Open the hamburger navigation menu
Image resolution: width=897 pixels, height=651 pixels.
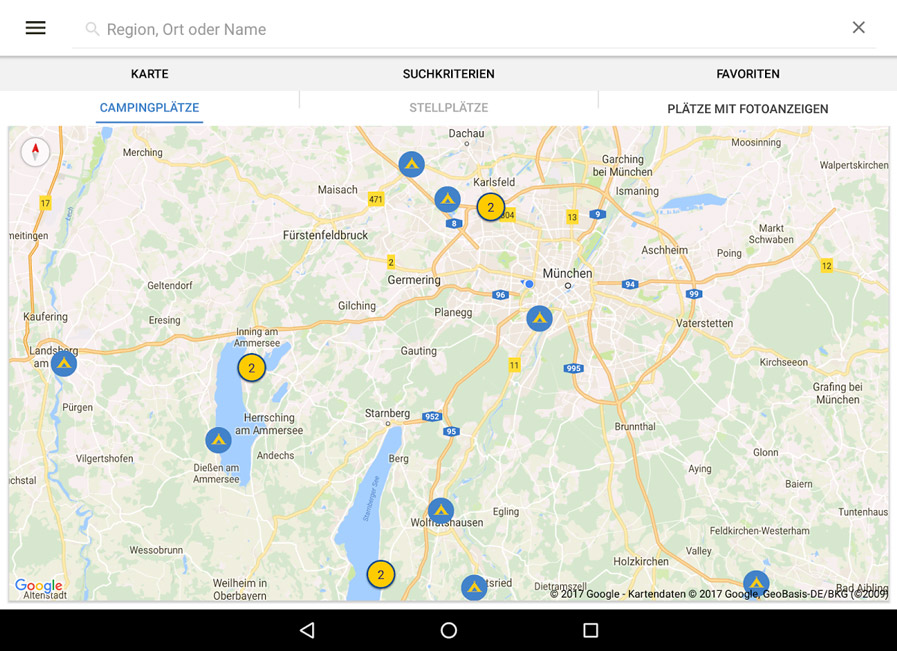pyautogui.click(x=35, y=27)
